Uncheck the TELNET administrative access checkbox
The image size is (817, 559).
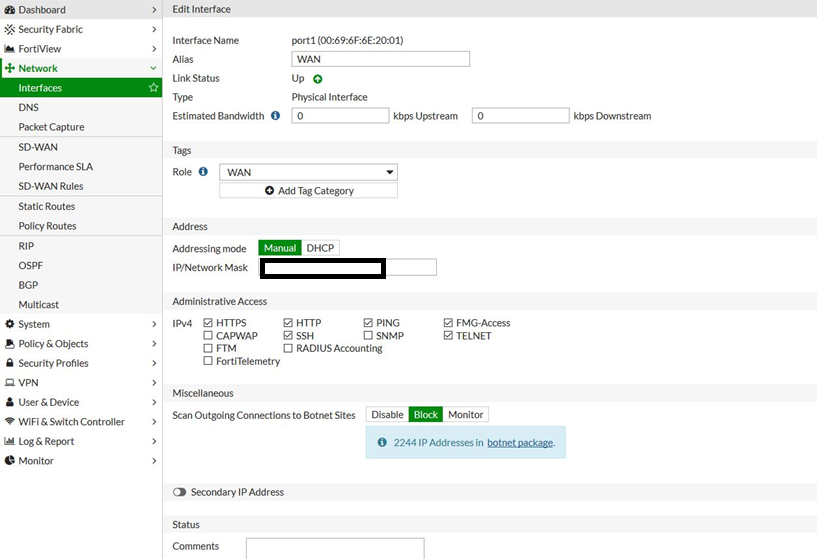pos(448,336)
